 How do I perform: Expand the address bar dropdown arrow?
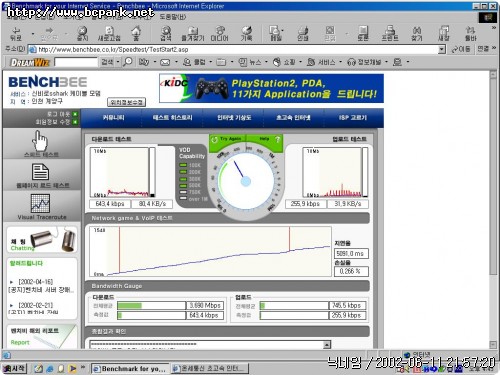442,50
